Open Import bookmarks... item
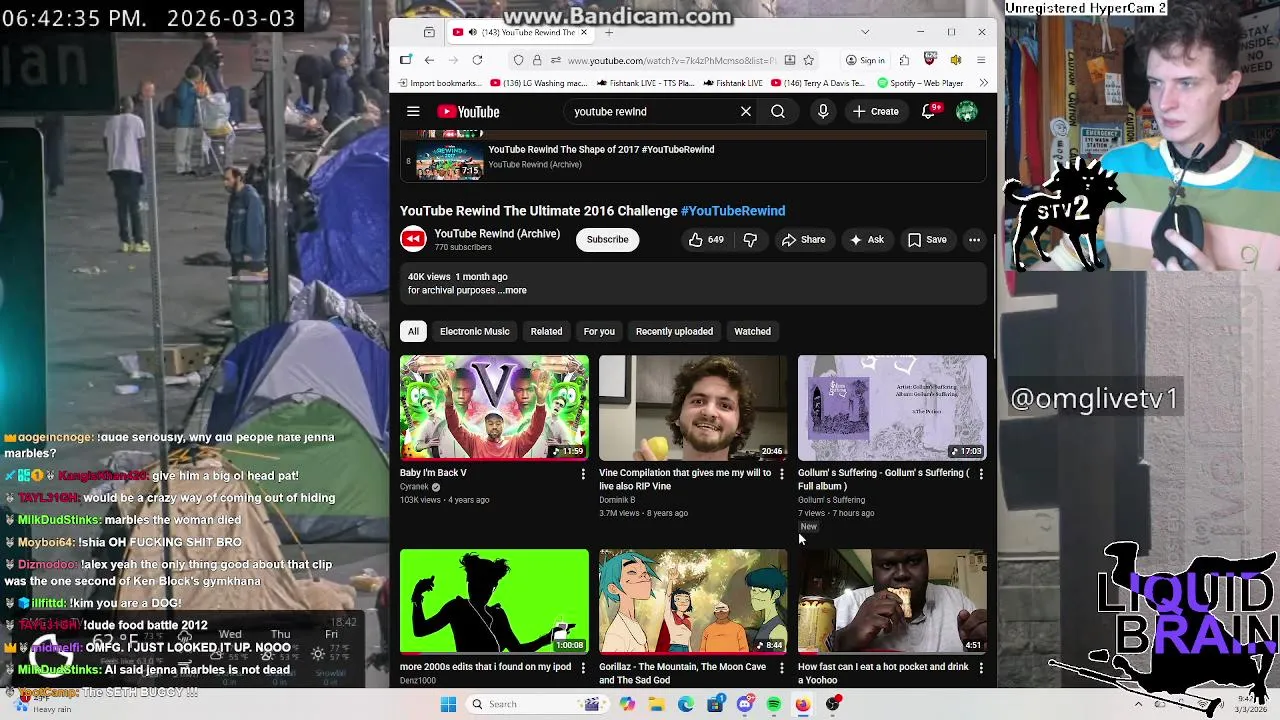Viewport: 1280px width, 720px height. click(439, 83)
